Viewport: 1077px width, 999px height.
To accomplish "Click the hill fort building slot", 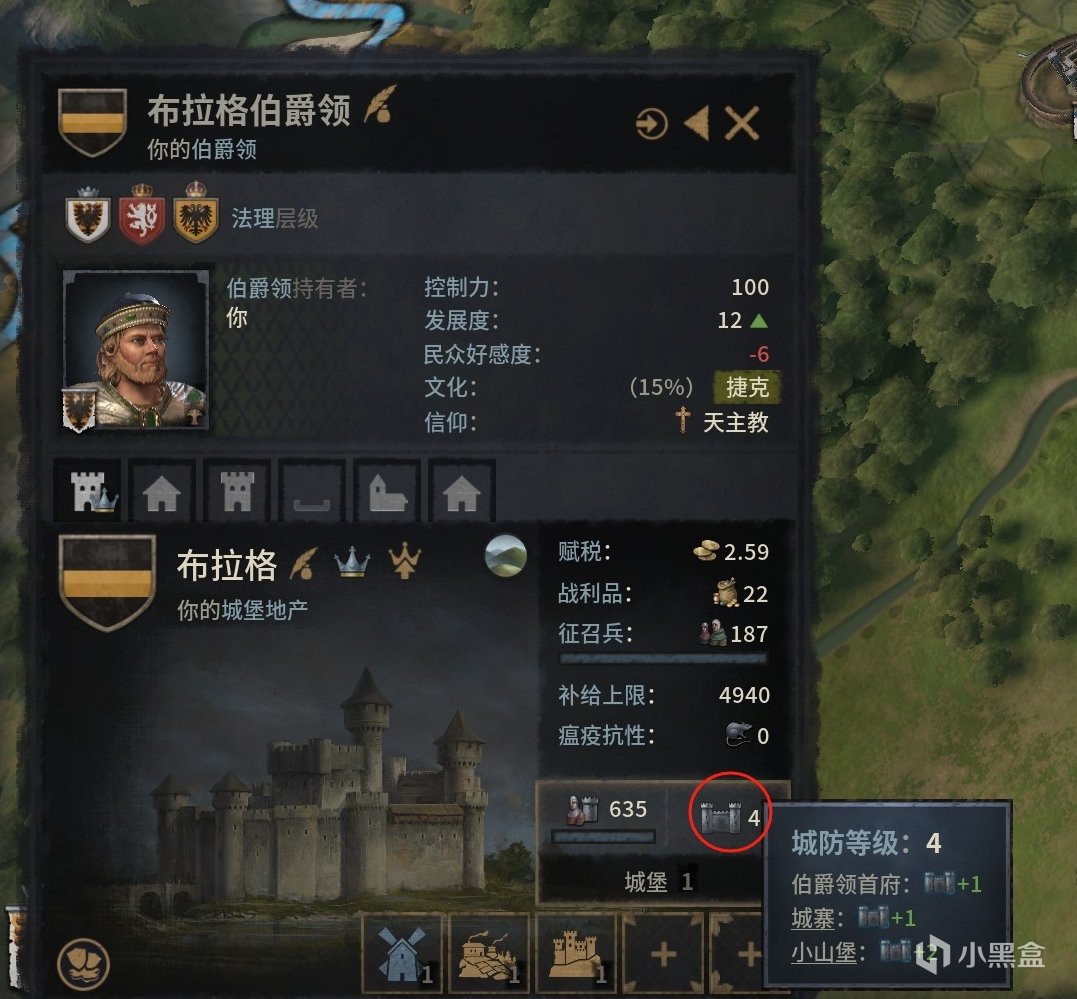I will 576,953.
